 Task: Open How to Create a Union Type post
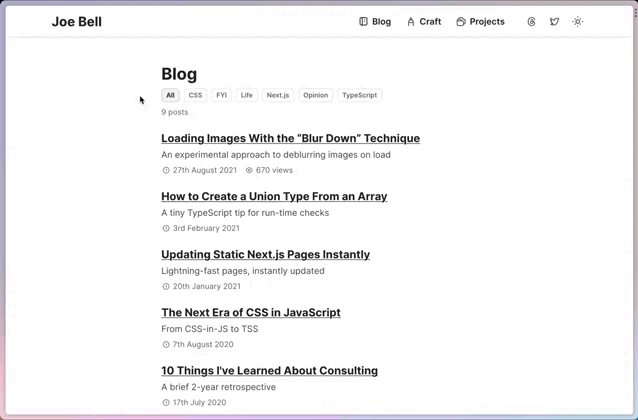(274, 197)
